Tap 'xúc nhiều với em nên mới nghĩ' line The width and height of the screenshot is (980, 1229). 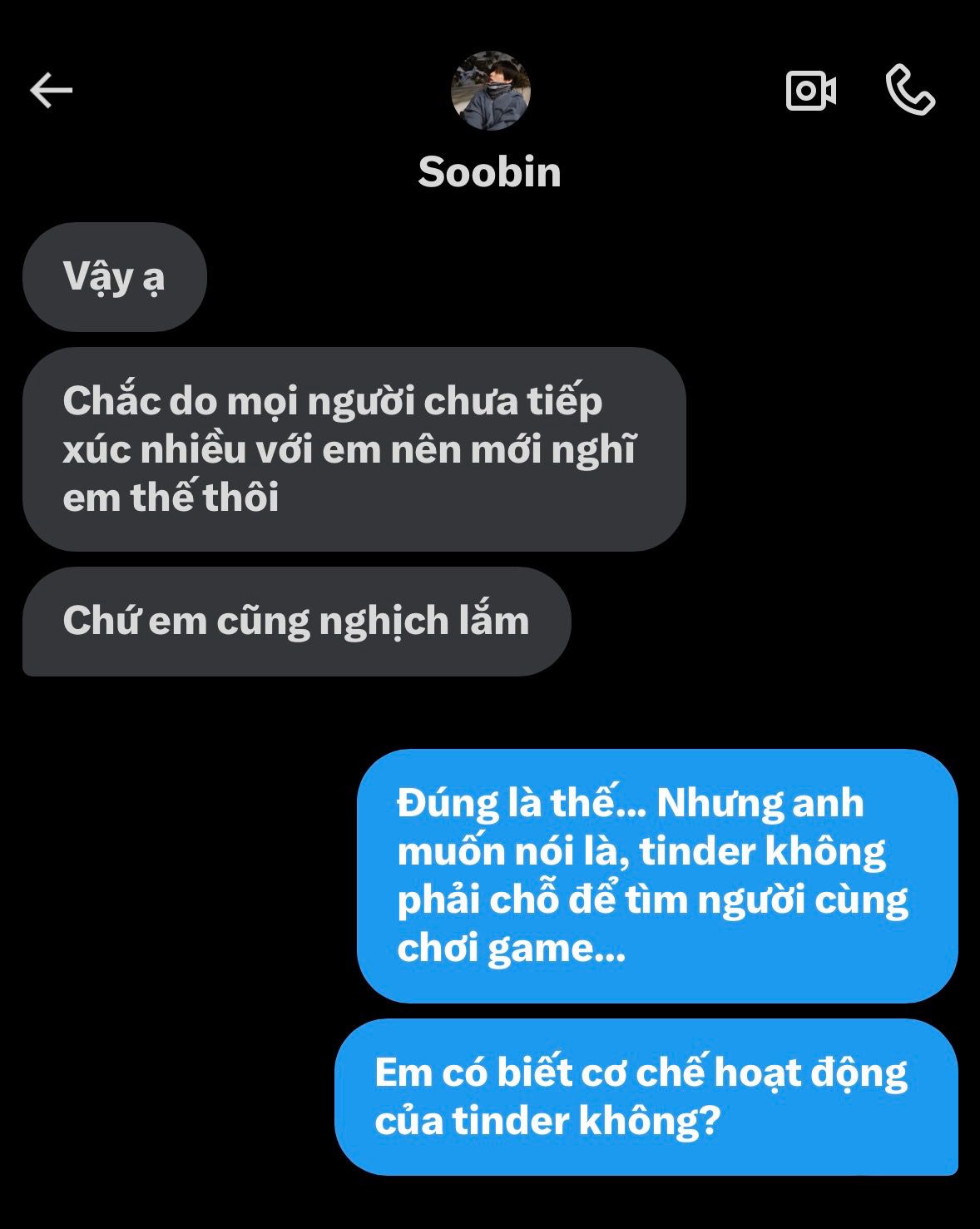pyautogui.click(x=349, y=449)
